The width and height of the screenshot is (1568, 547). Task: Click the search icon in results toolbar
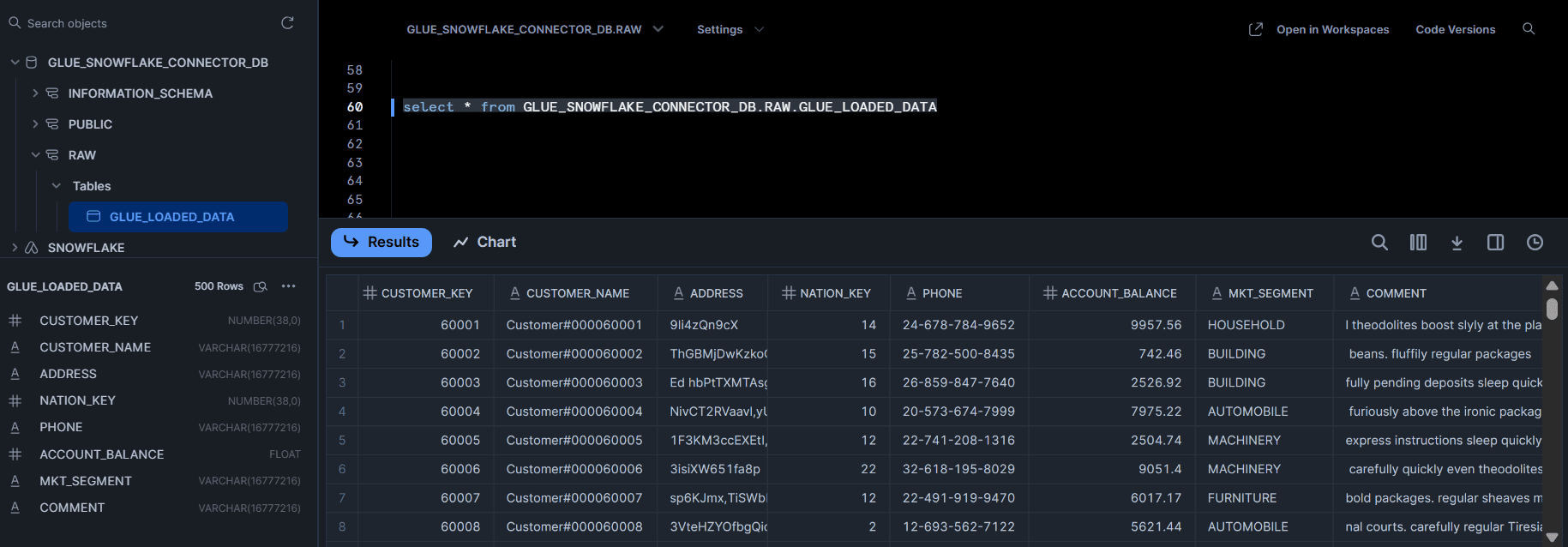(1379, 243)
